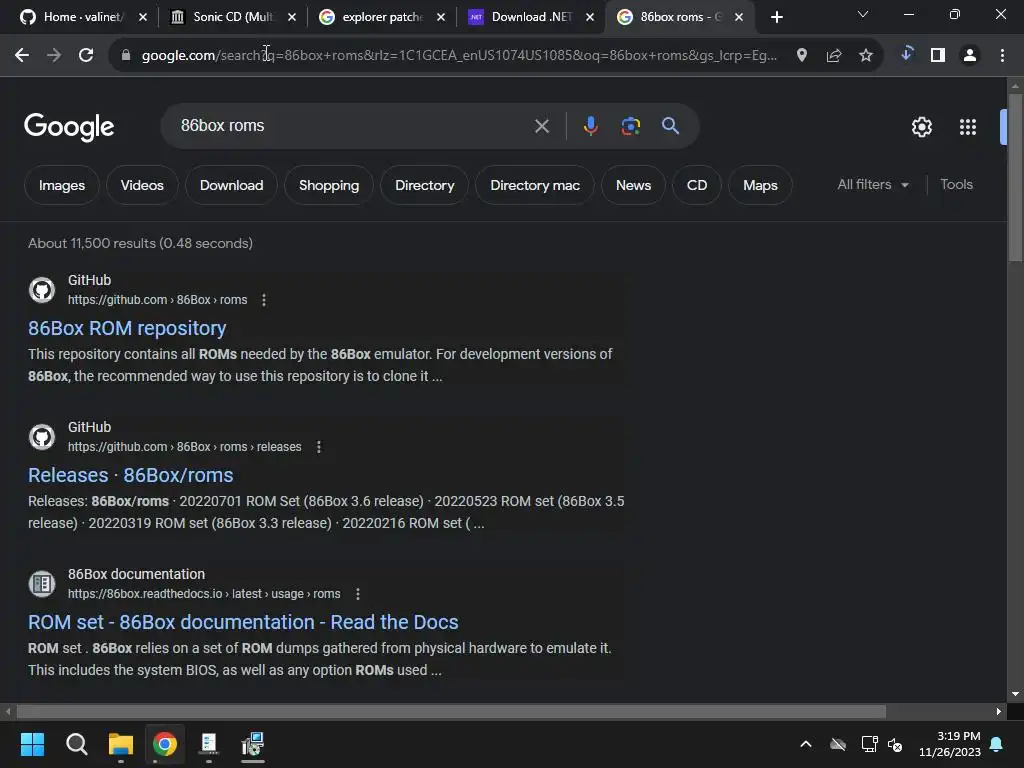Click the vertical scrollbar down arrow
Viewport: 1024px width, 768px height.
point(1015,694)
